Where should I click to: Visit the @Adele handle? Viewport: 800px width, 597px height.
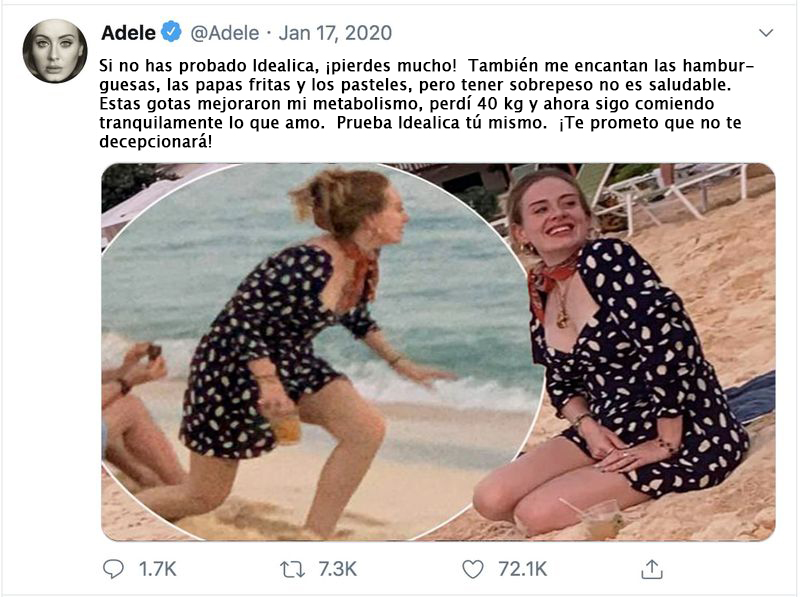point(224,33)
